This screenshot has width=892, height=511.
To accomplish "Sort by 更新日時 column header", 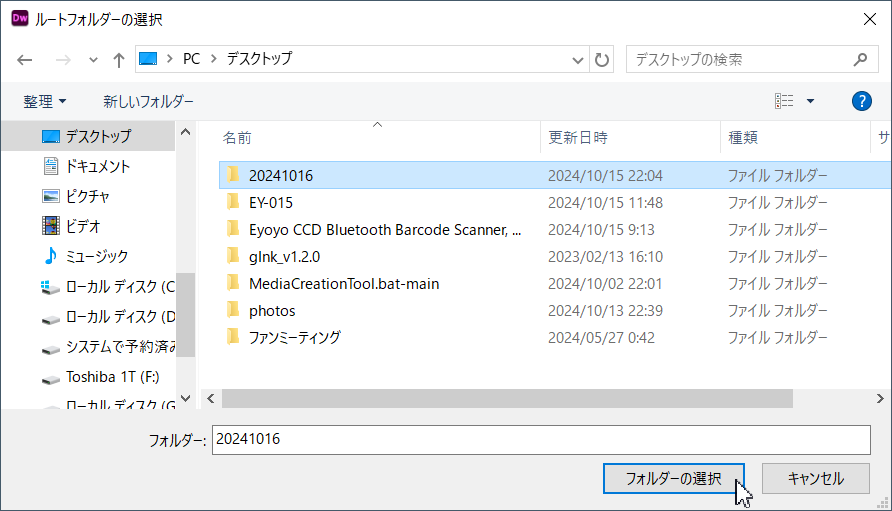I will pos(578,137).
